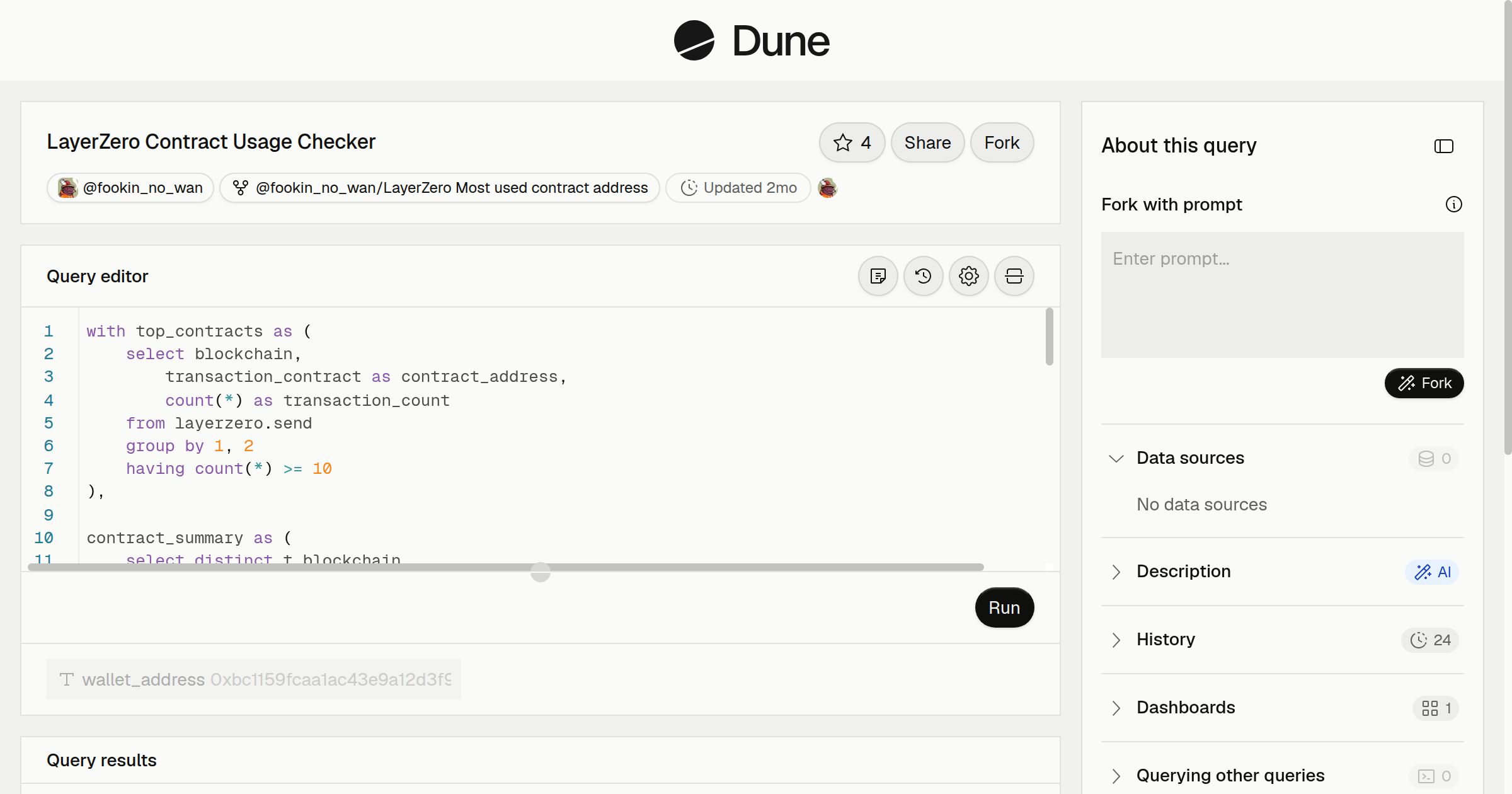Screen dimensions: 1512x794
Task: Expand the History section
Action: [x=1116, y=640]
